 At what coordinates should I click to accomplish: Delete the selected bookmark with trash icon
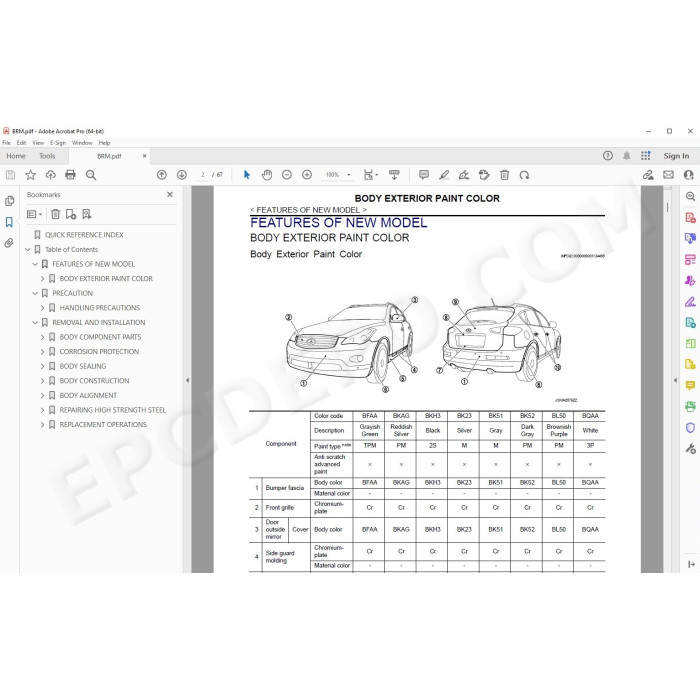[x=55, y=214]
